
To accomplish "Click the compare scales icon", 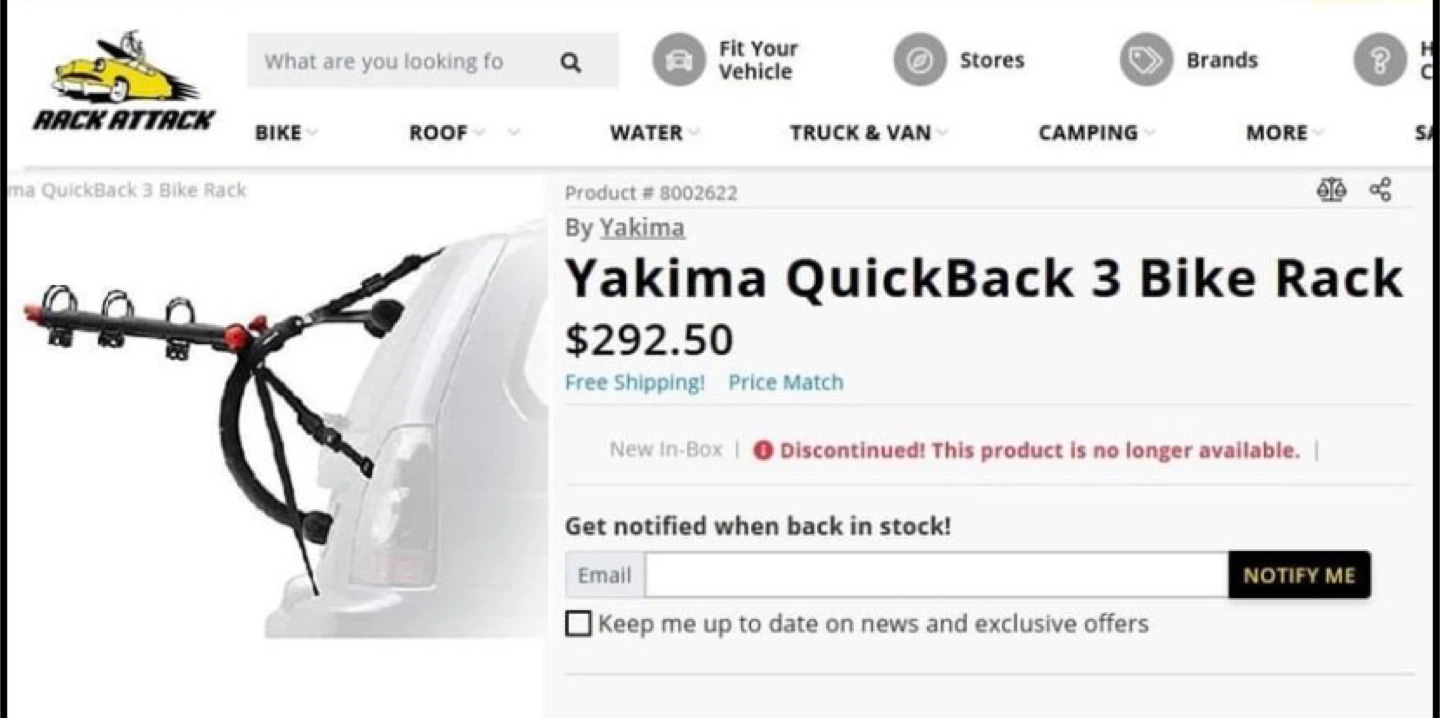I will click(x=1331, y=190).
